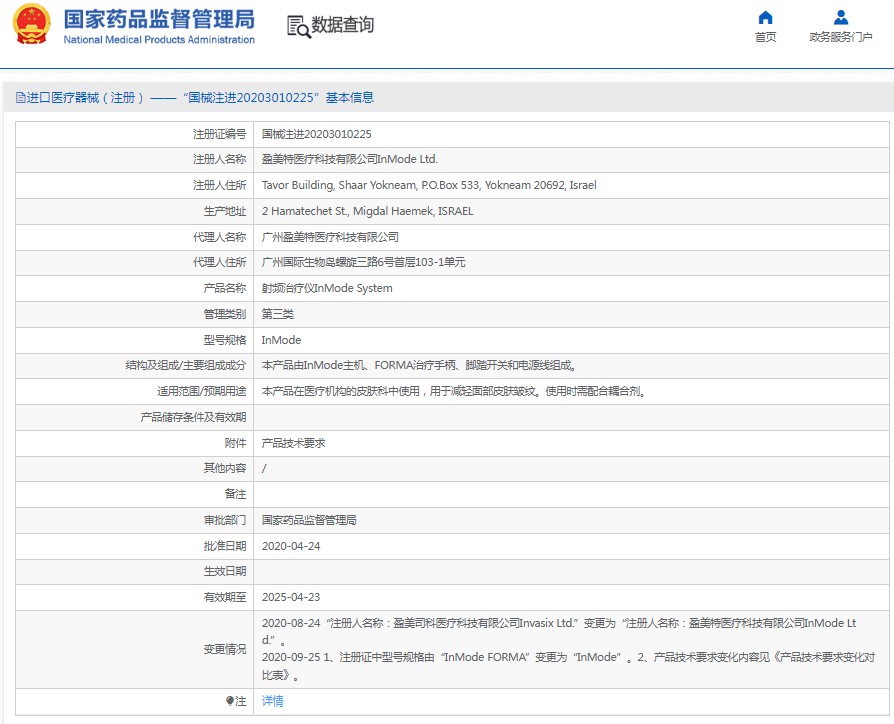894x724 pixels.
Task: Select the 备注 row label
Action: click(x=235, y=494)
